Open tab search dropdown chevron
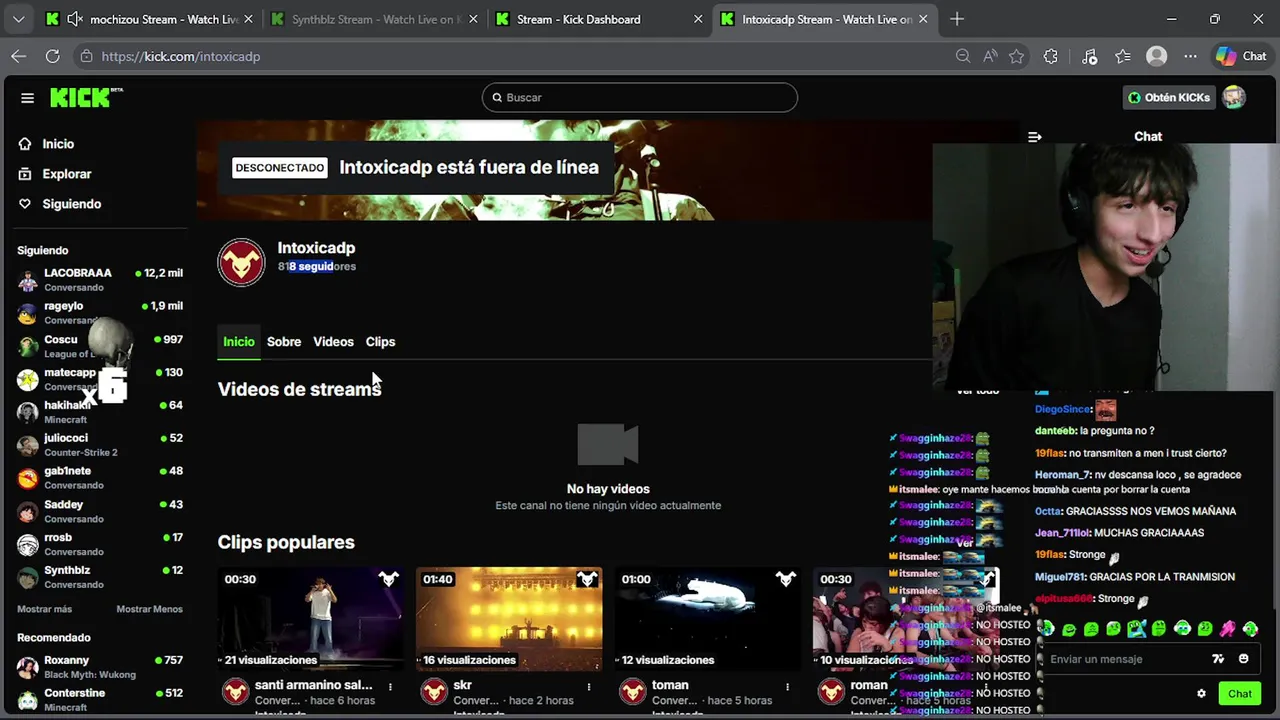This screenshot has height=720, width=1280. click(x=18, y=19)
